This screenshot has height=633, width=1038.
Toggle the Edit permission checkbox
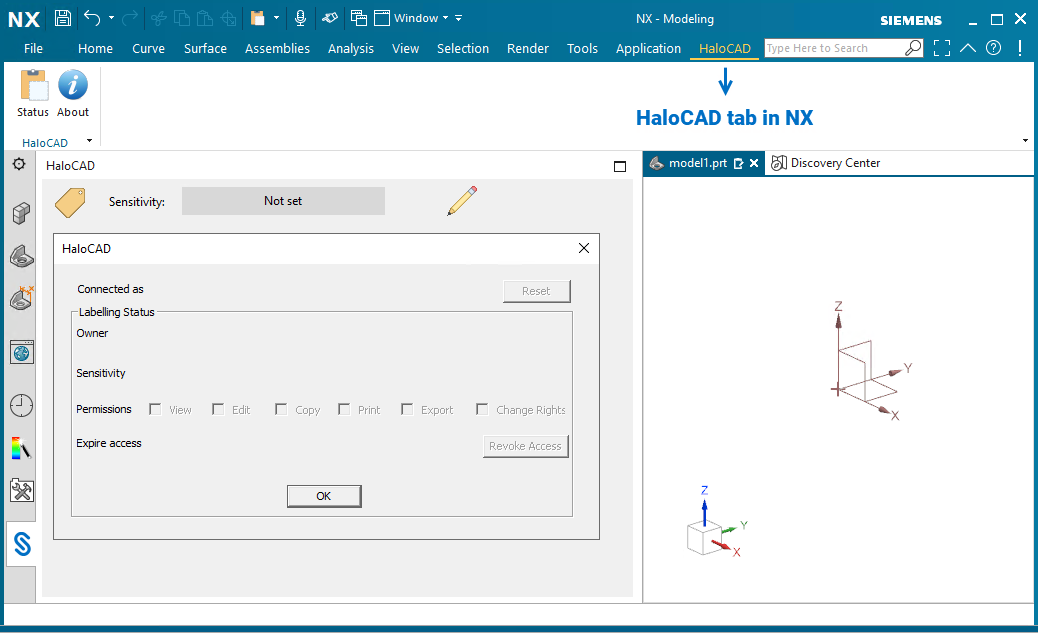click(x=217, y=409)
